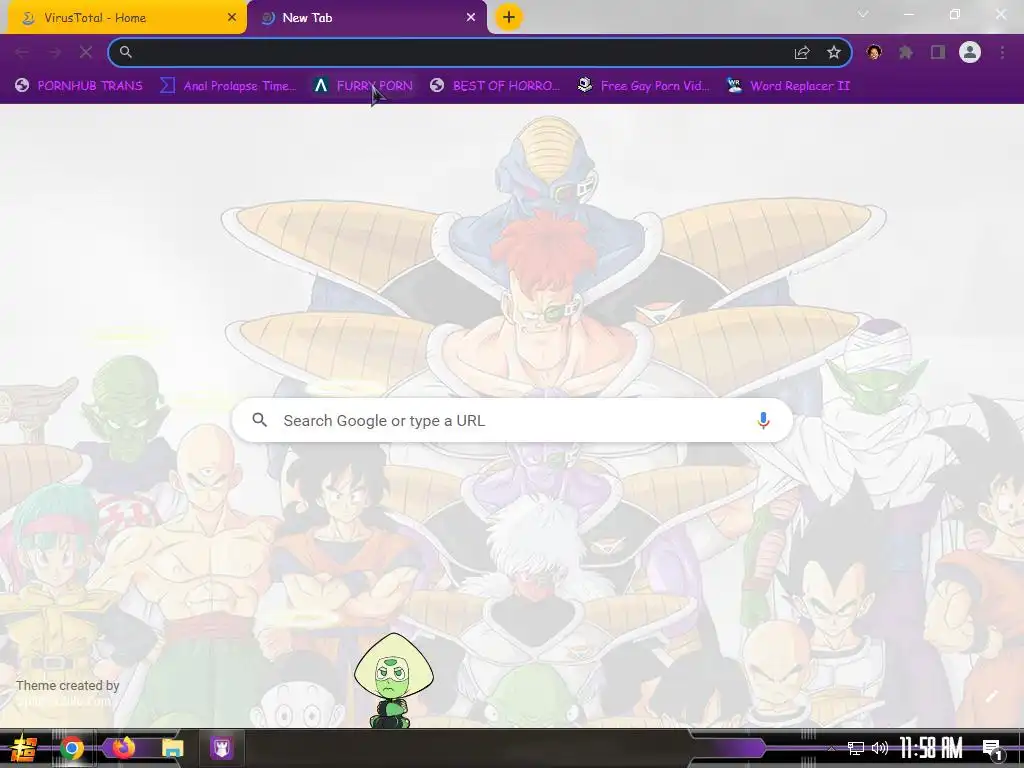Open the BEST OF HORRO... bookmark
Viewport: 1024px width, 768px height.
[x=495, y=86]
